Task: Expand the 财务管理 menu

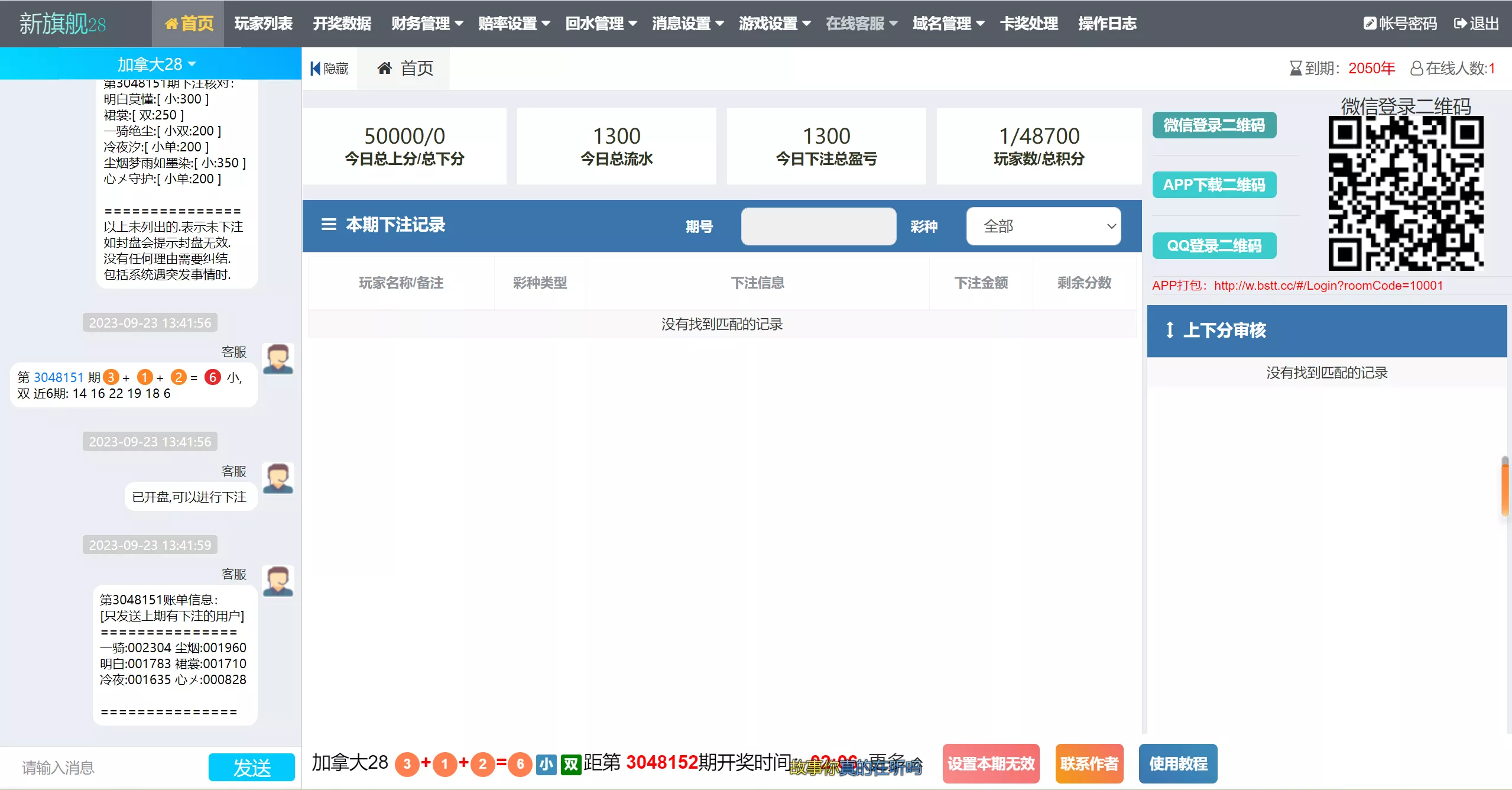Action: [427, 24]
